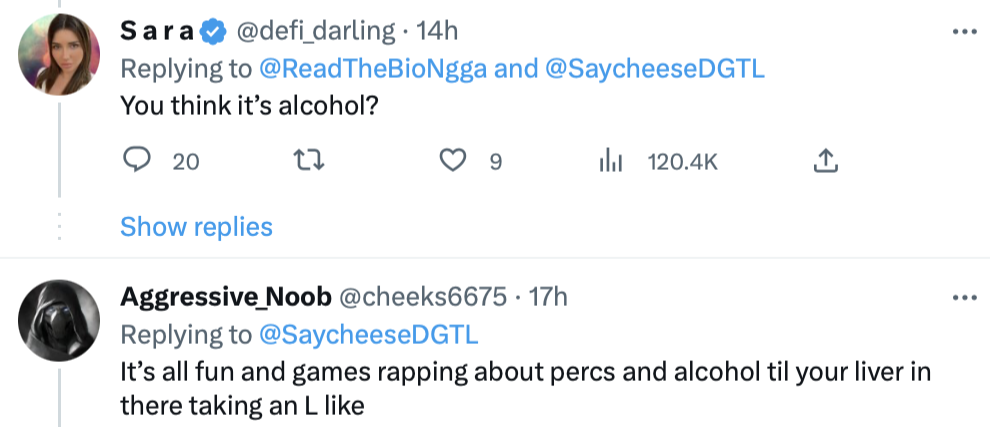Click the 14h timestamp on Sara's tweet
The image size is (990, 427).
tap(436, 32)
